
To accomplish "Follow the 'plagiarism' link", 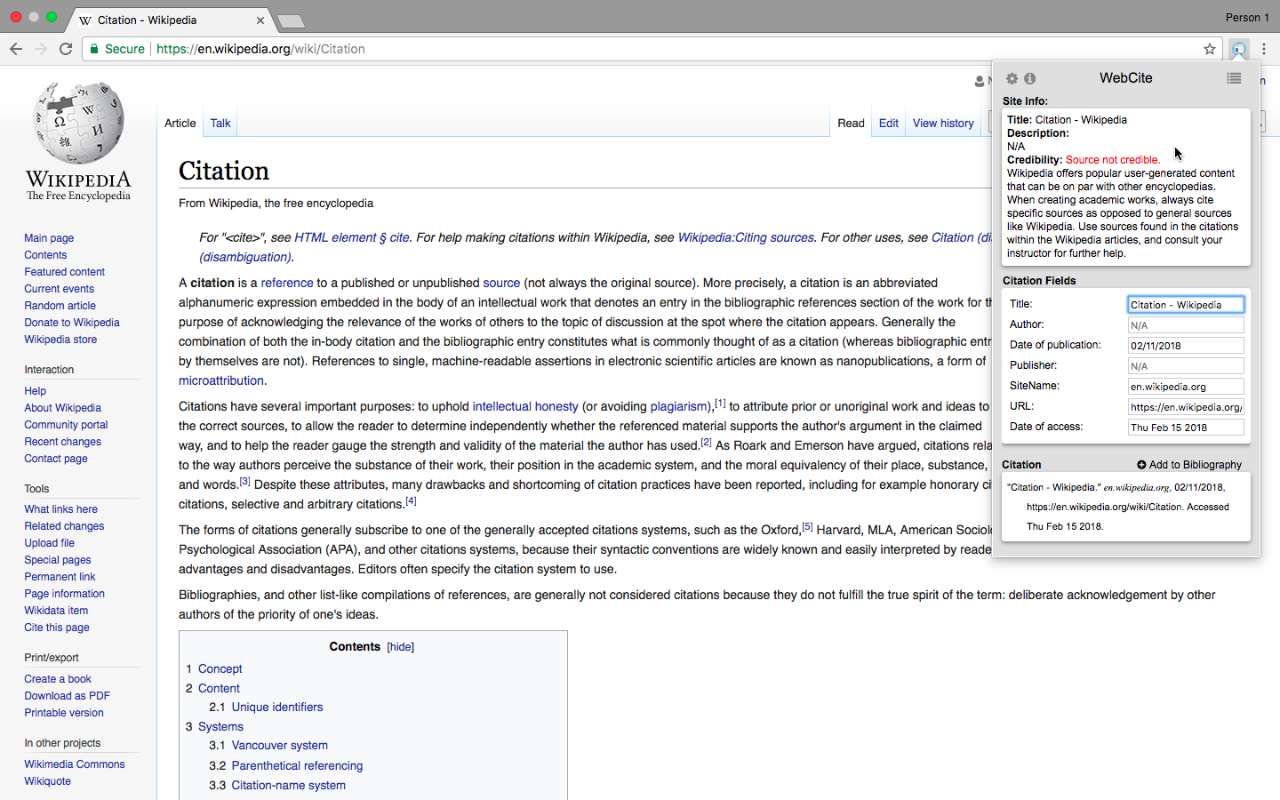I will 679,407.
